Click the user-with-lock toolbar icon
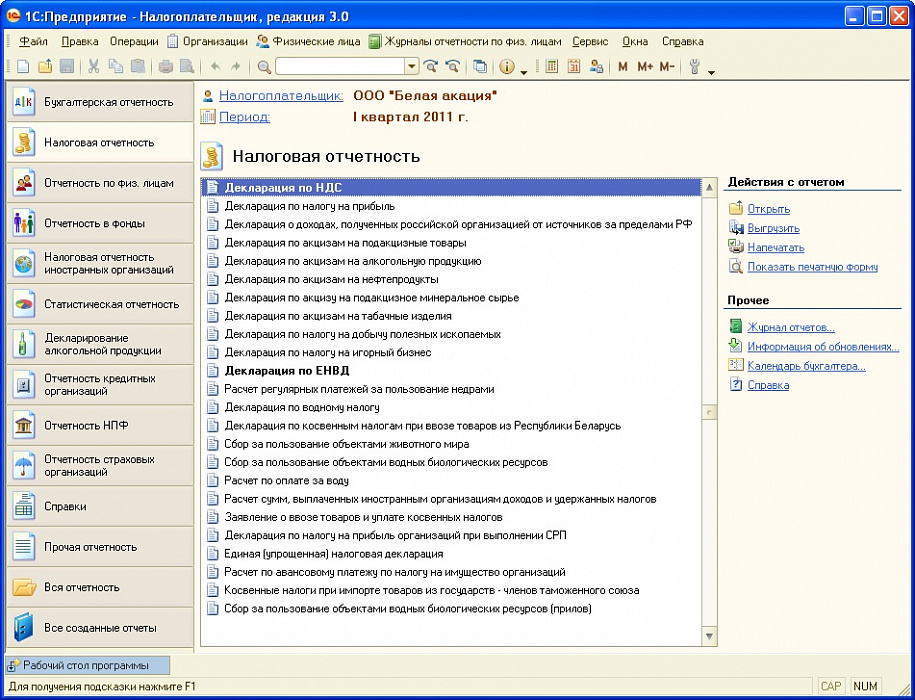Screen dimensions: 915x700 [596, 66]
